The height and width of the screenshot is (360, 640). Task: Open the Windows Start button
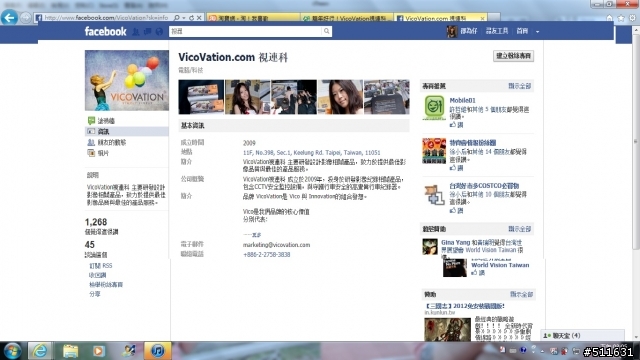(12, 351)
